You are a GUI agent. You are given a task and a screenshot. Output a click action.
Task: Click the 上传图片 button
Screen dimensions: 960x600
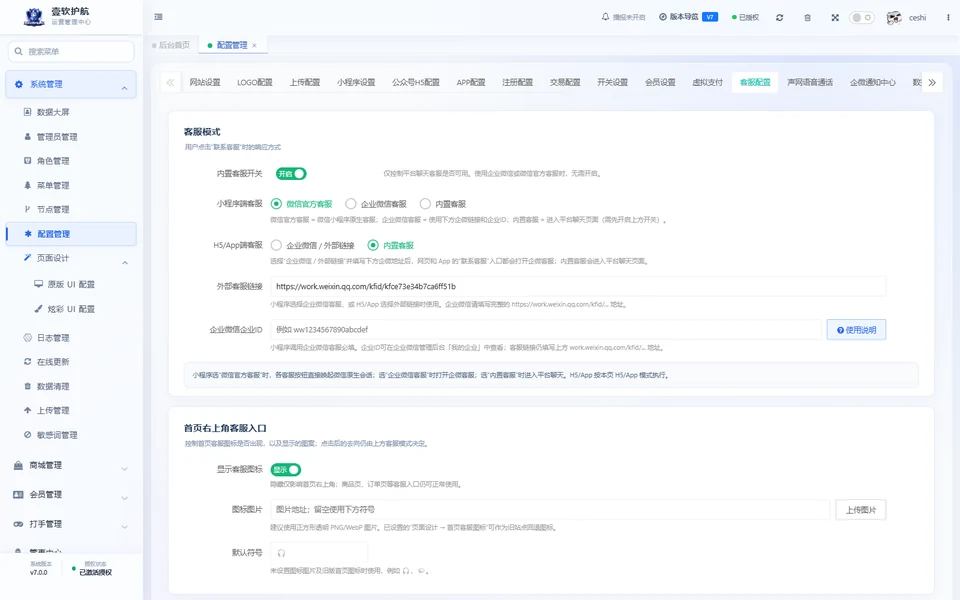[x=861, y=510]
